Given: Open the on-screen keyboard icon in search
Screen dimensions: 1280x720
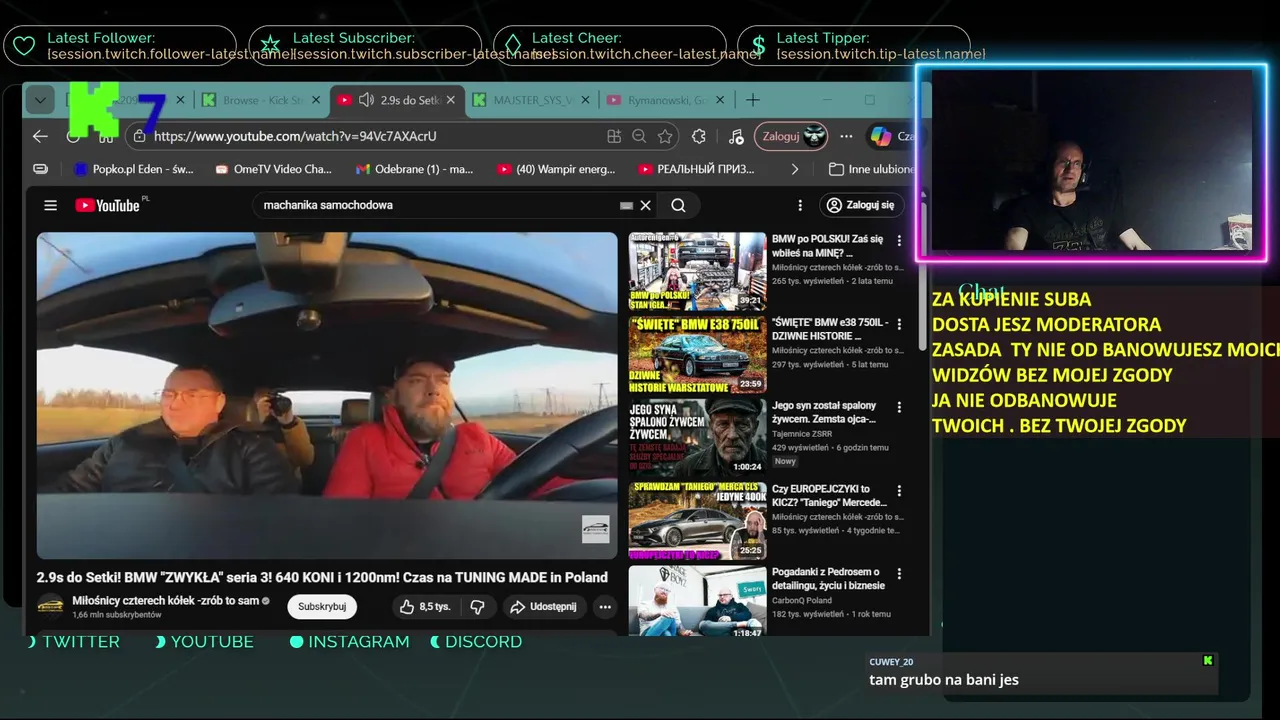Looking at the screenshot, I should pyautogui.click(x=627, y=205).
